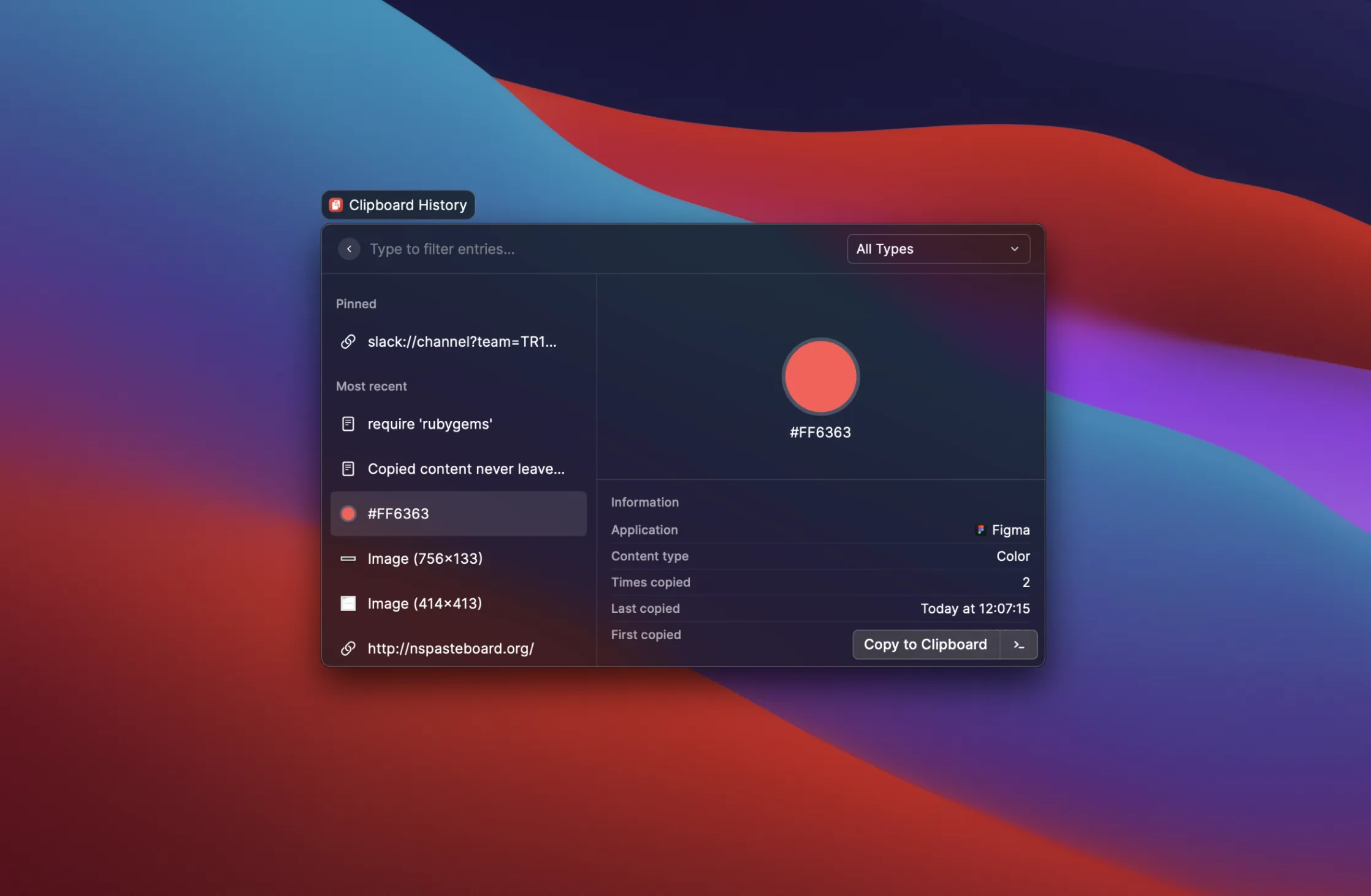Click the Clipboard History app icon in the header
Viewport: 1371px width, 896px height.
pos(336,205)
